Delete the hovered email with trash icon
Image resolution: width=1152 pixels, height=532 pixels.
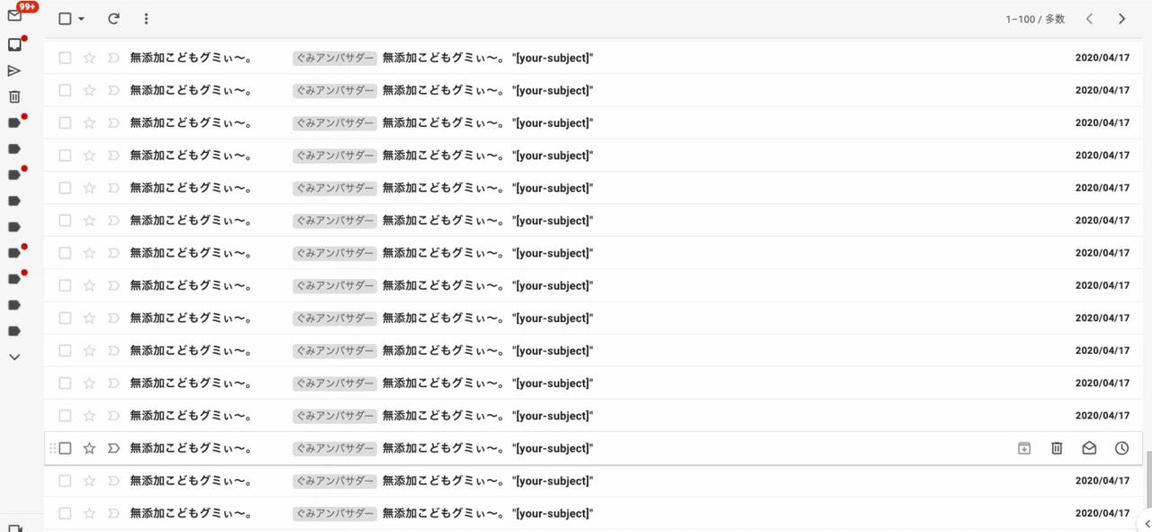click(1056, 448)
